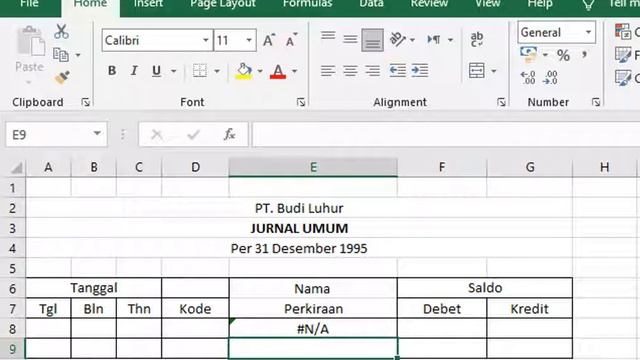The height and width of the screenshot is (360, 640).
Task: Click the Orientation text angle icon
Action: coord(398,39)
